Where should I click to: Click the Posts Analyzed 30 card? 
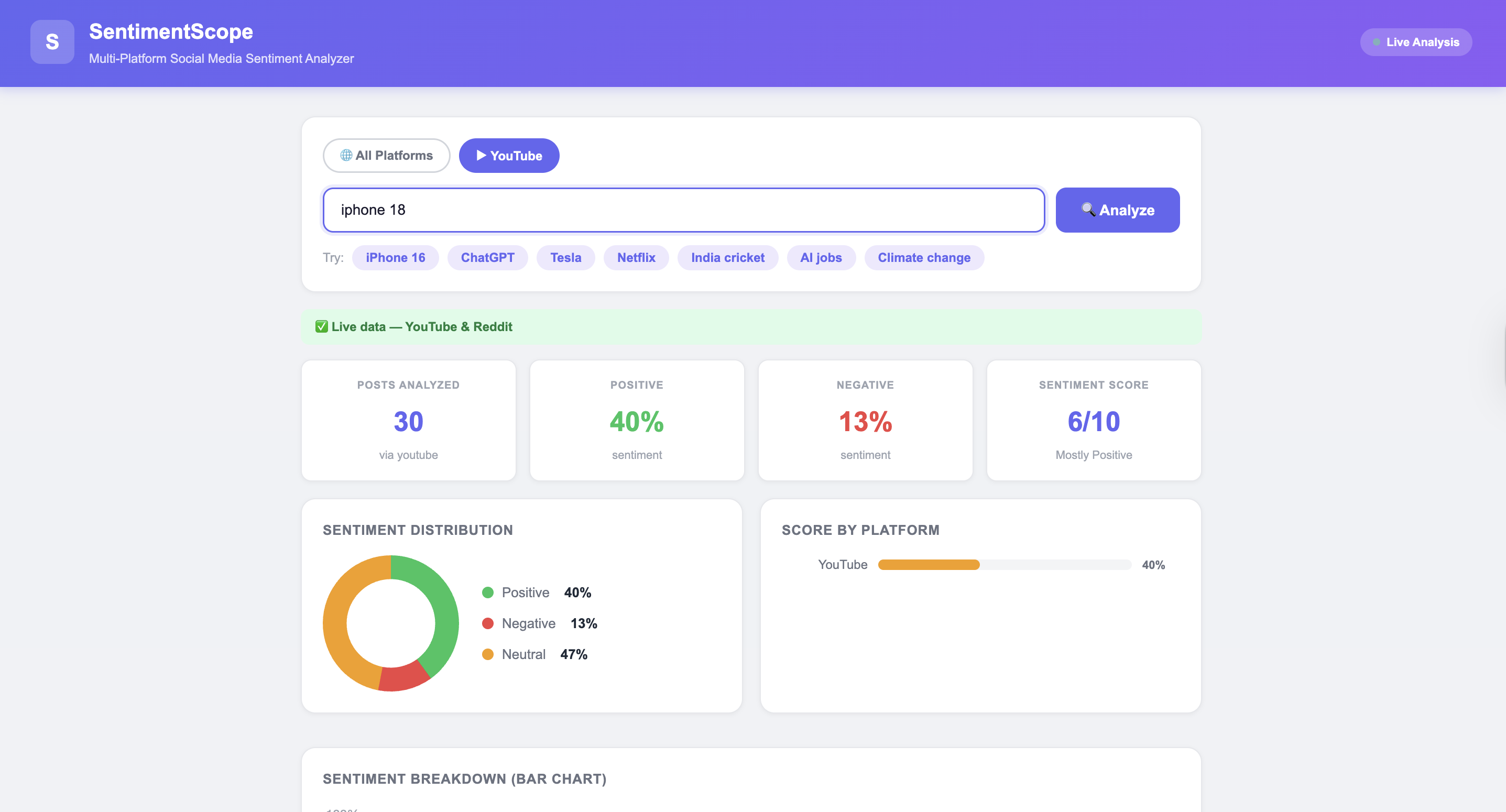[x=408, y=420]
